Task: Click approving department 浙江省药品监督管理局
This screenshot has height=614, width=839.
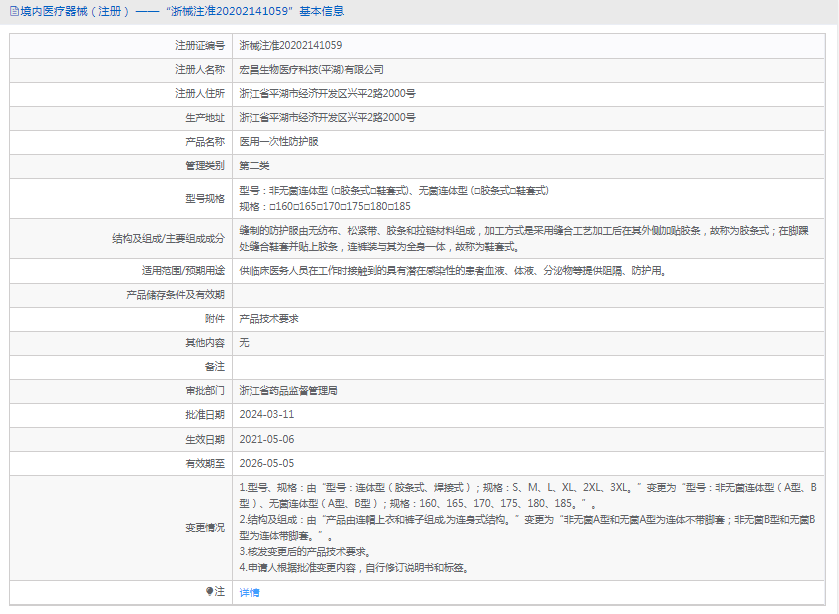Action: pos(288,391)
